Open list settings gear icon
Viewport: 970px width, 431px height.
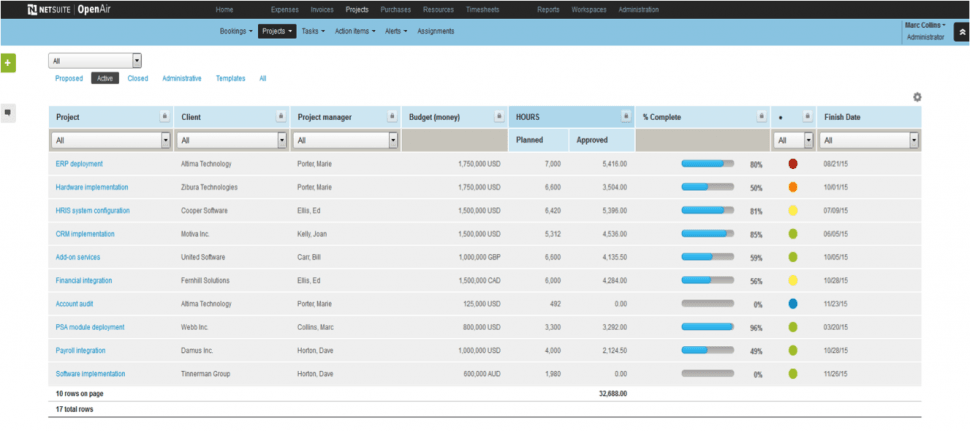(x=917, y=97)
